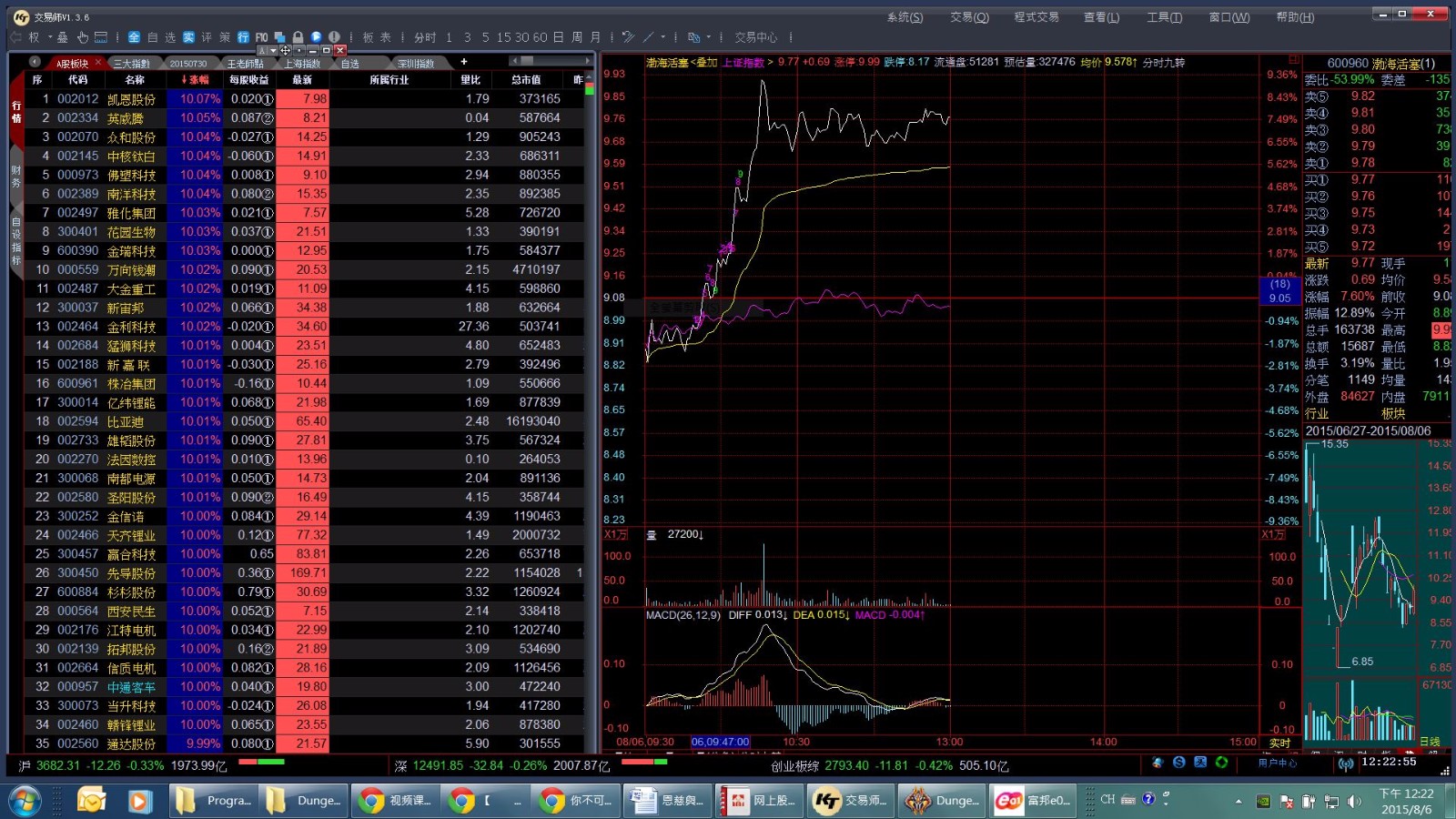Click the alarm bell icon in status bar

1157,763
